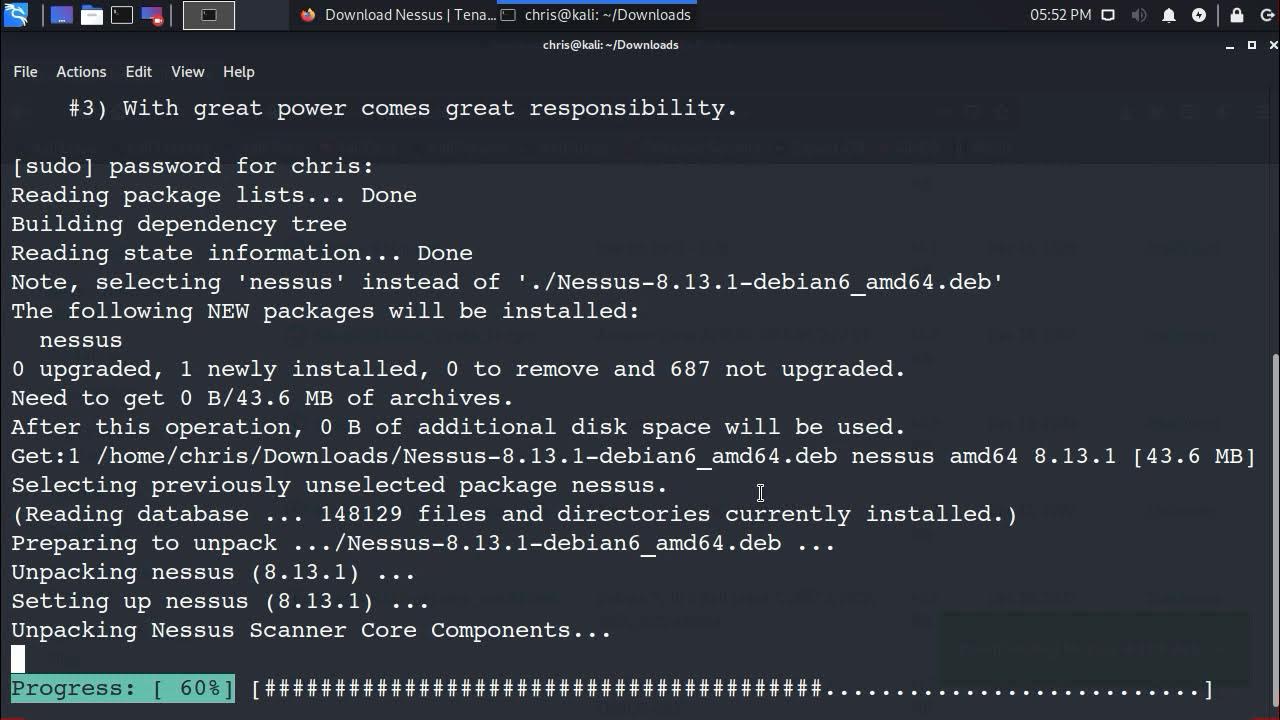Close the terminal window
The image size is (1280, 720).
tap(1273, 45)
